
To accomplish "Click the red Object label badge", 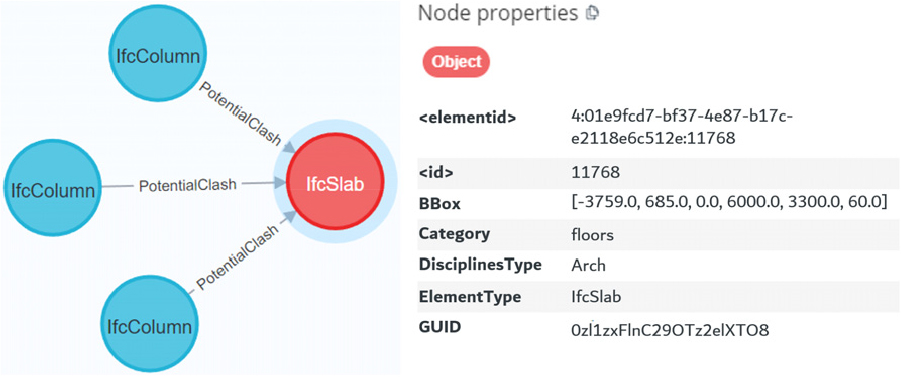I will 456,62.
